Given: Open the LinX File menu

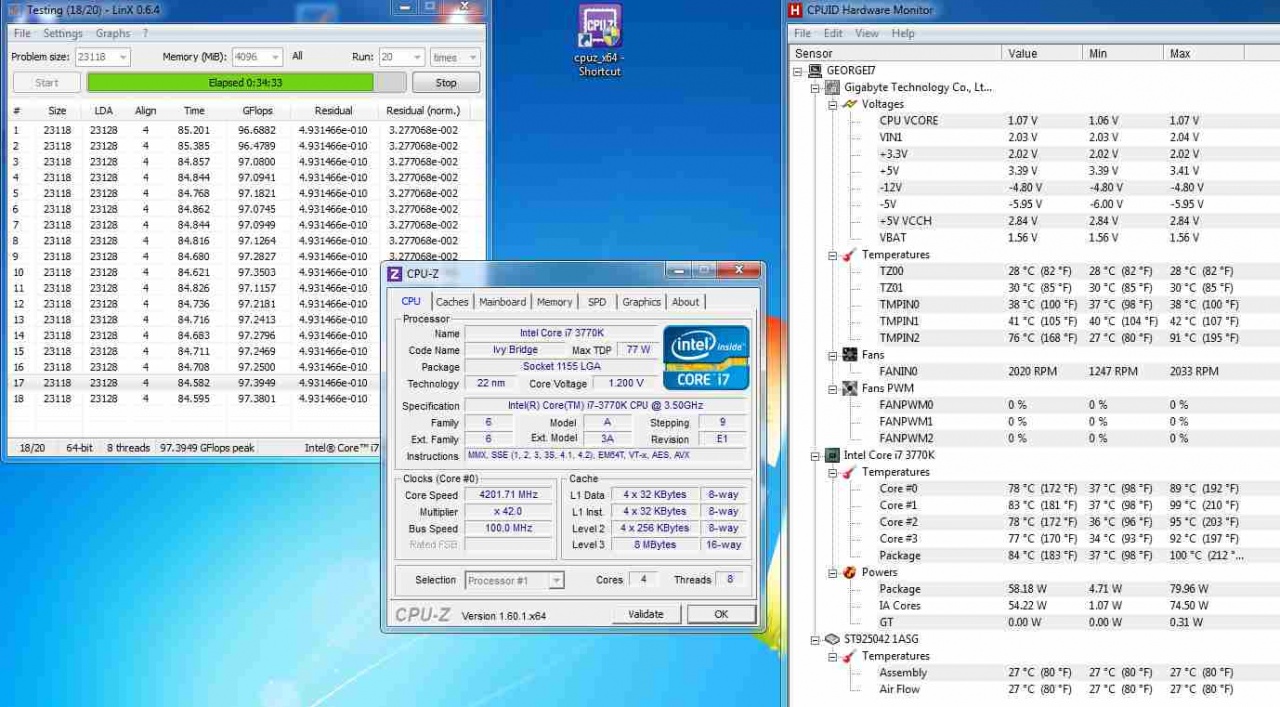Looking at the screenshot, I should point(22,33).
